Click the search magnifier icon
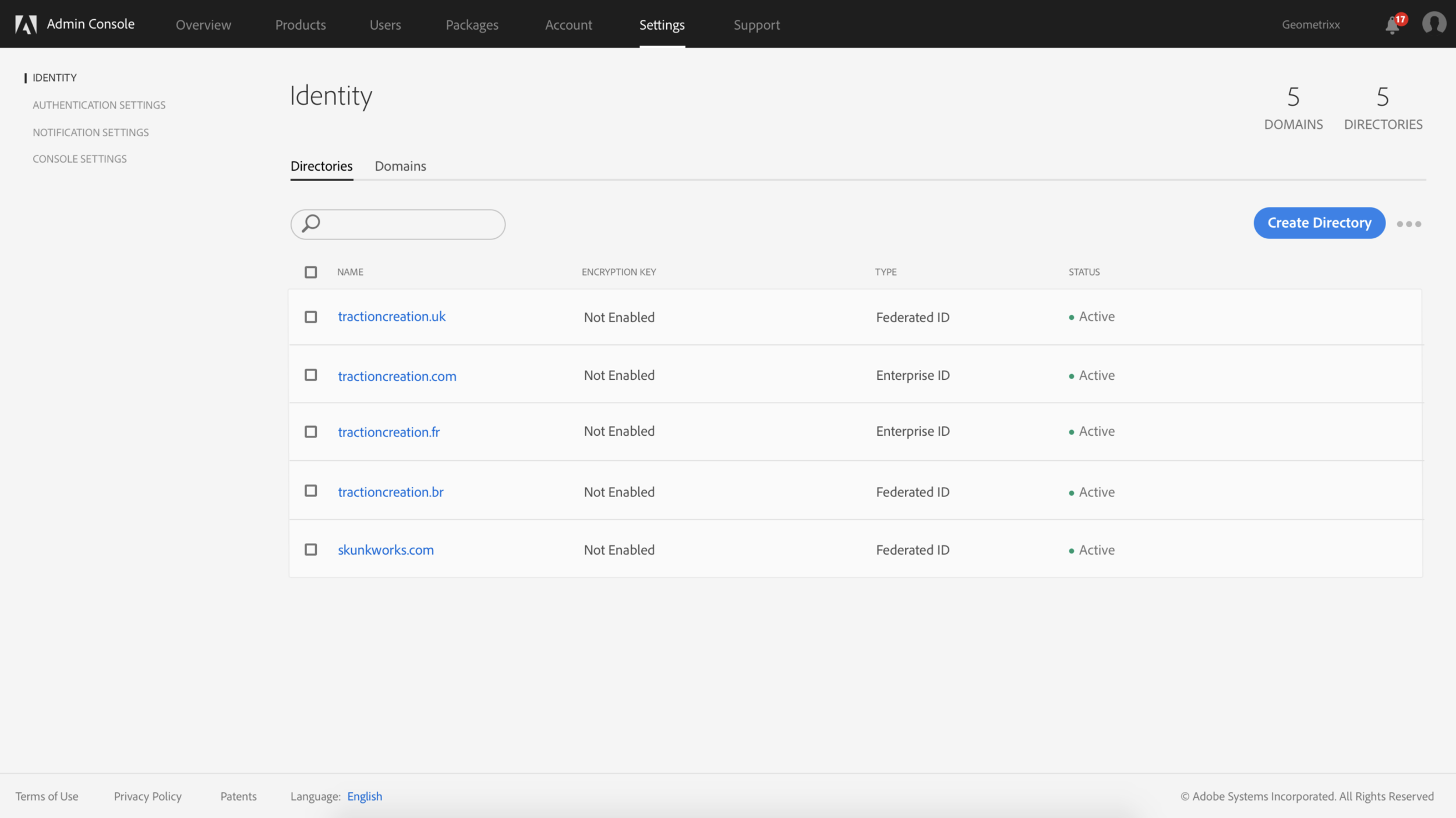Screen dimensions: 1456x818 311,223
